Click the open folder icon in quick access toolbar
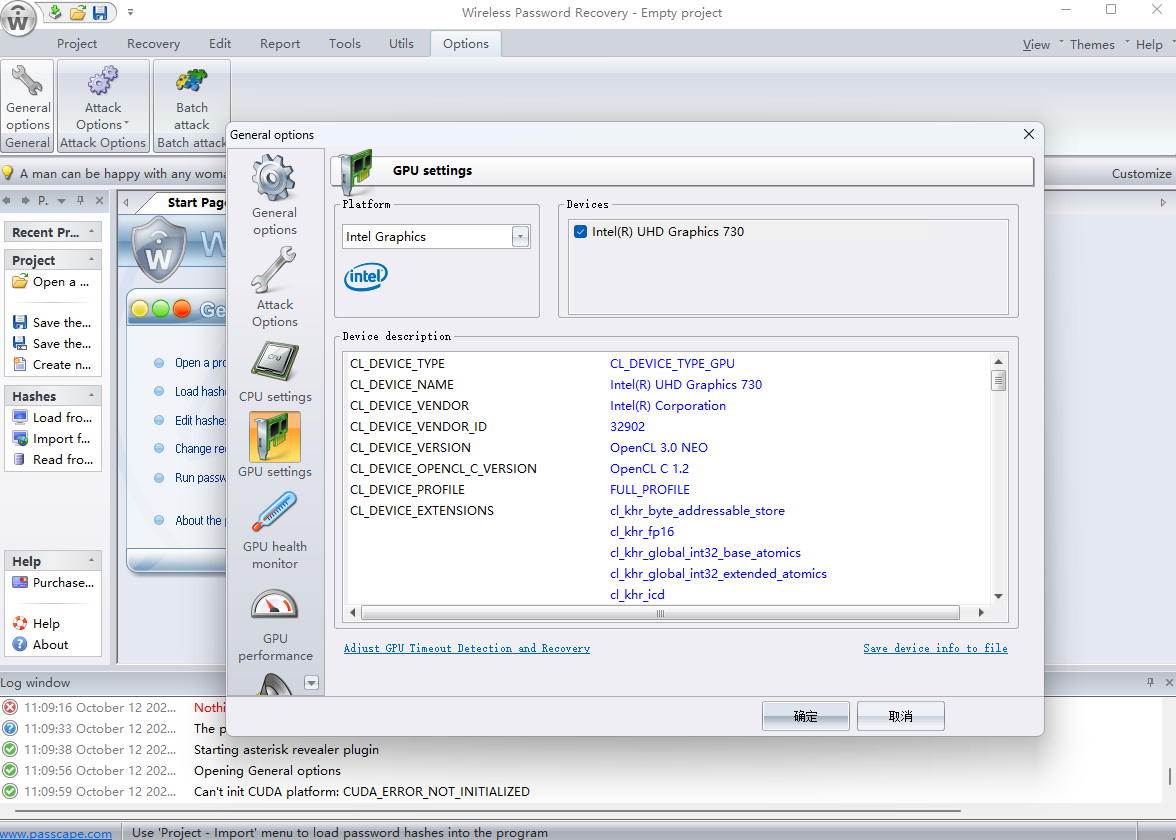 coord(77,12)
